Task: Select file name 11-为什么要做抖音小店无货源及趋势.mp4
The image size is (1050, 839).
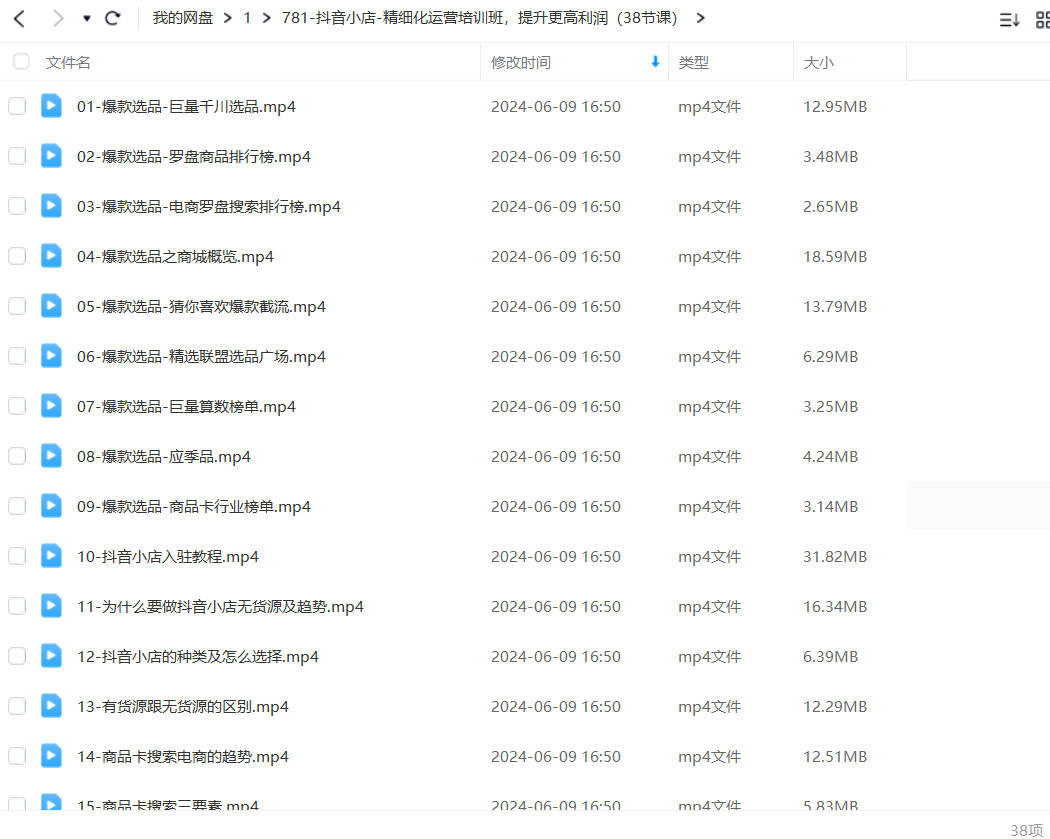Action: [220, 607]
